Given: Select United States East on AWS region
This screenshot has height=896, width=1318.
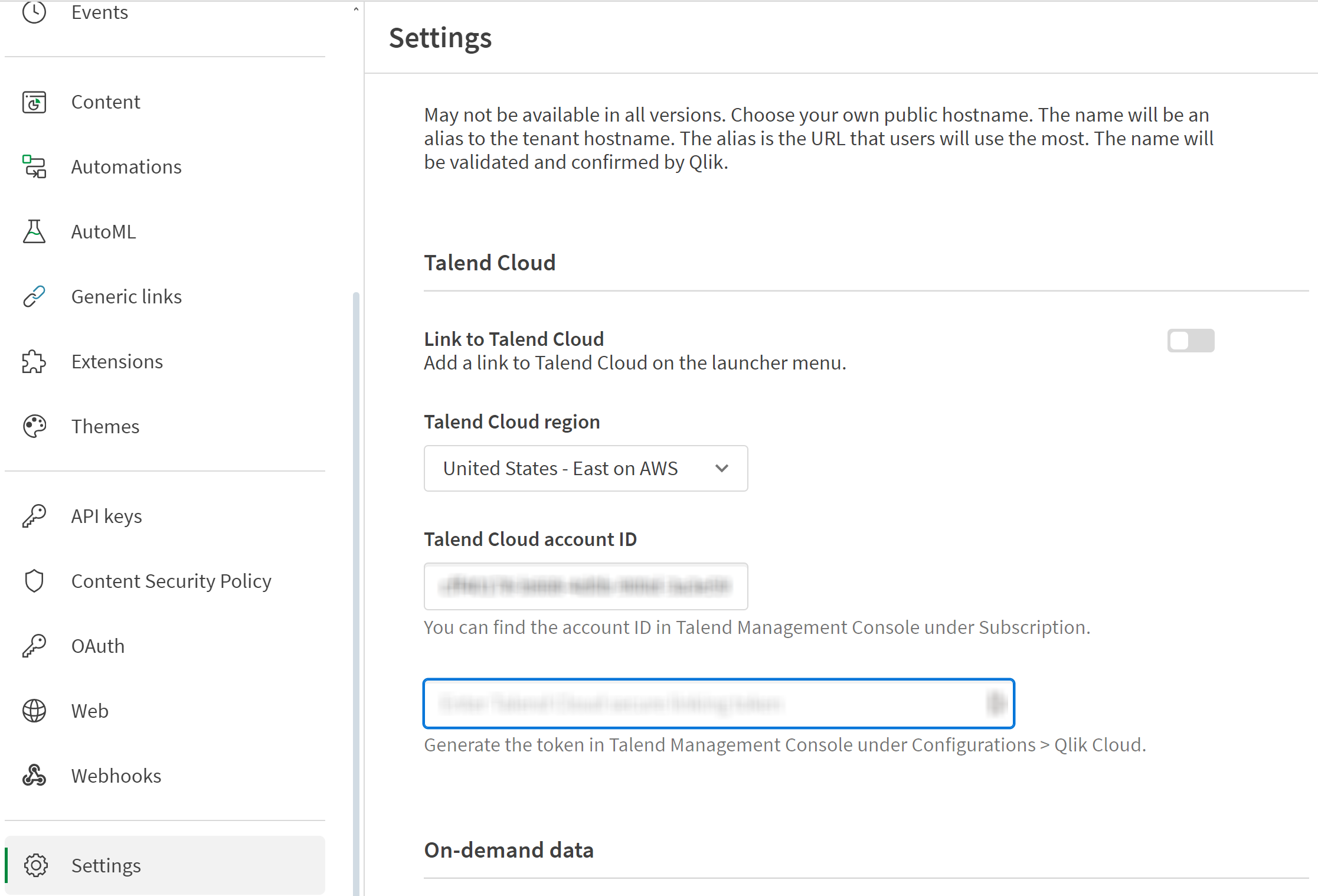Looking at the screenshot, I should (586, 468).
